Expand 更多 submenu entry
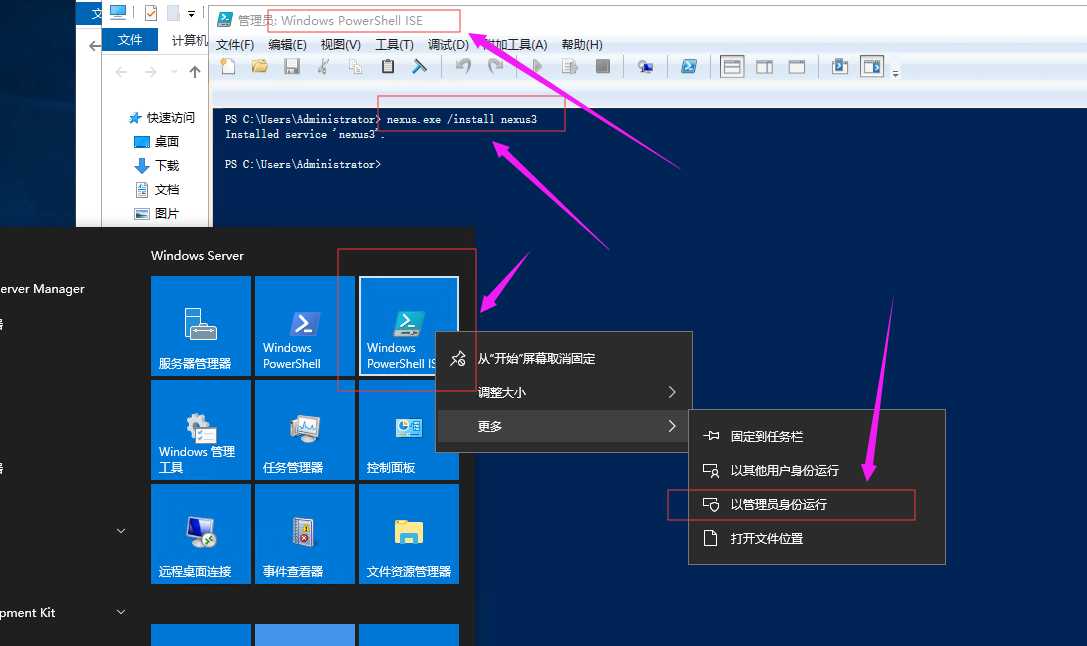Viewport: 1087px width, 646px height. (564, 426)
